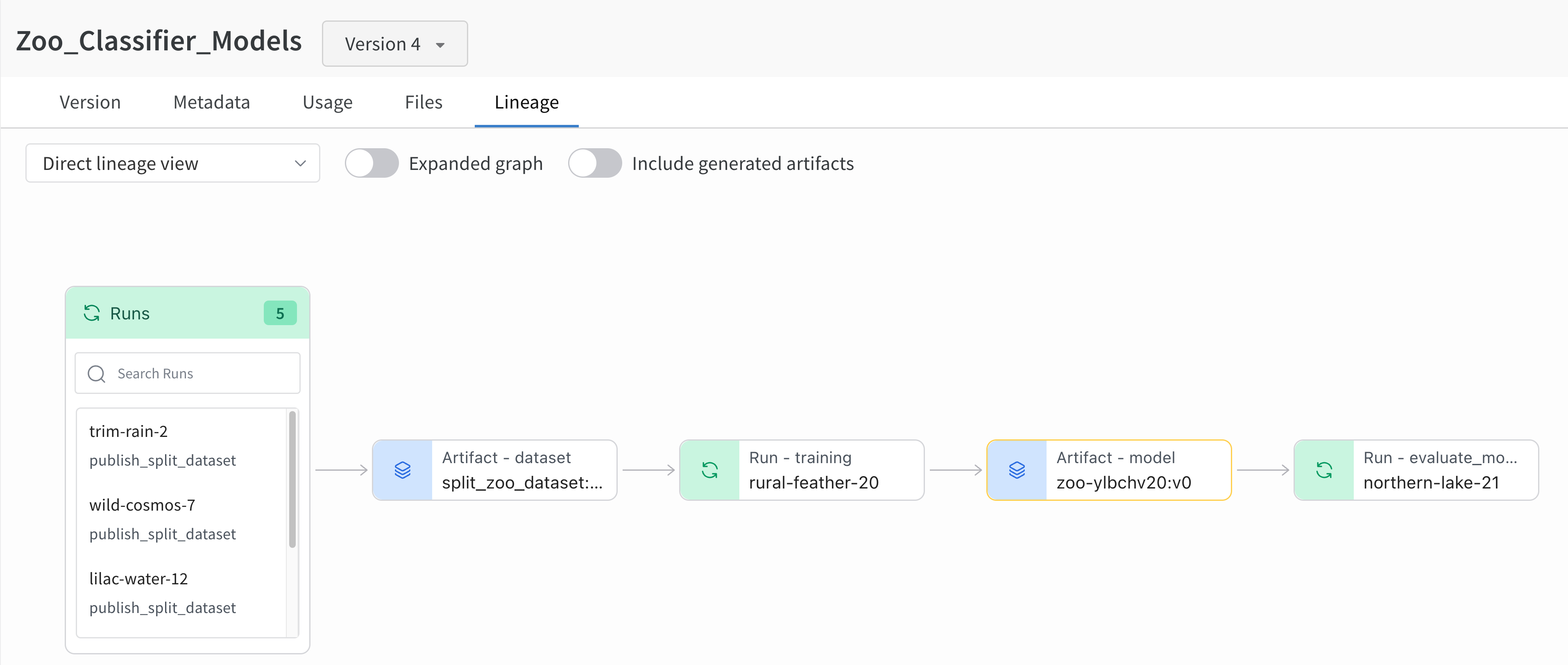This screenshot has height=665, width=1568.
Task: Open the Files tab
Action: [423, 102]
